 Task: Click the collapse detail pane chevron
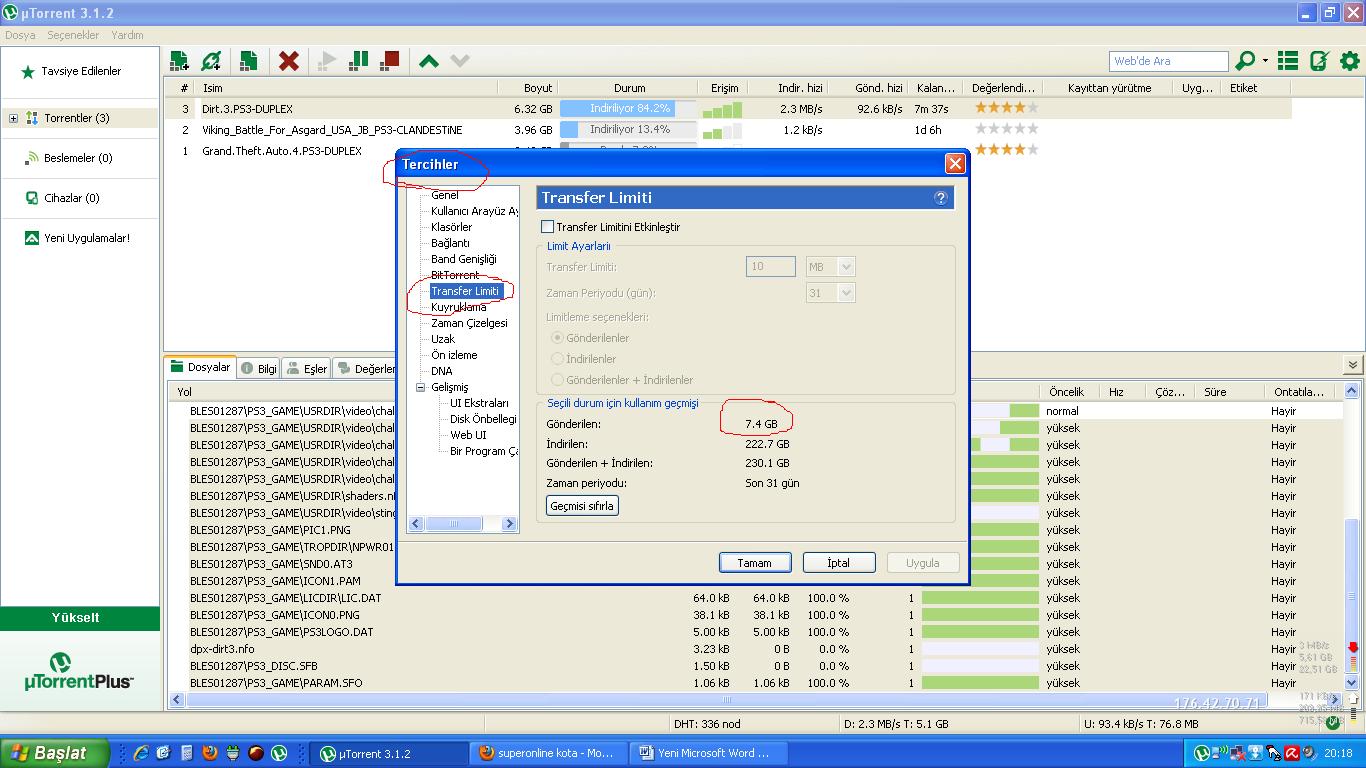tap(1352, 366)
